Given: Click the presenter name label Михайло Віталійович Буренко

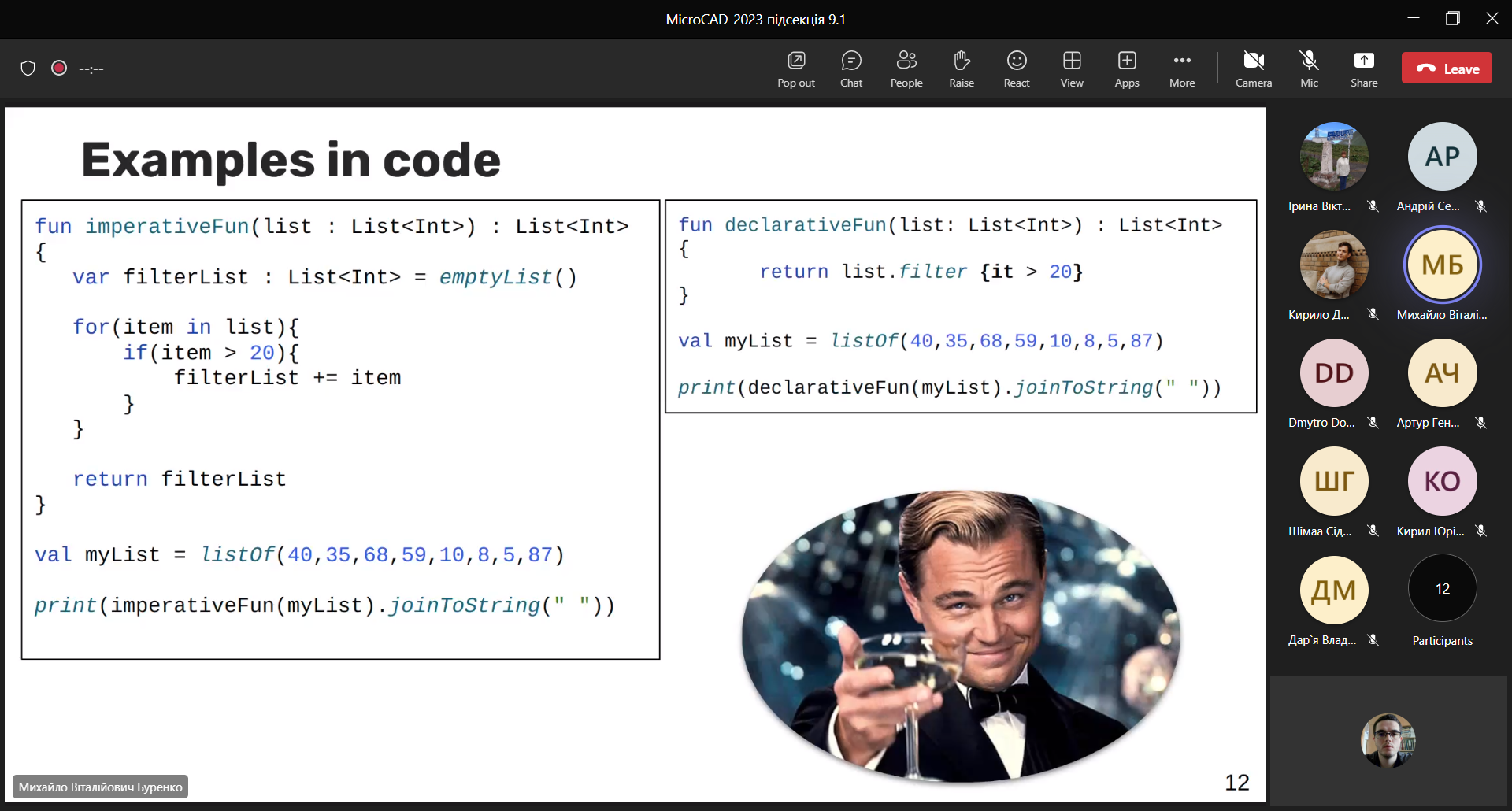Looking at the screenshot, I should tap(101, 787).
